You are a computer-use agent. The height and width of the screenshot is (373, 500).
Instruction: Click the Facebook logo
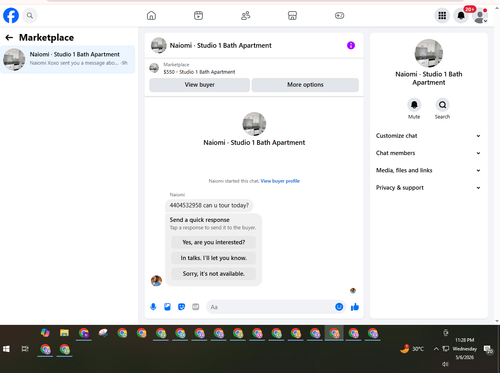[x=11, y=16]
